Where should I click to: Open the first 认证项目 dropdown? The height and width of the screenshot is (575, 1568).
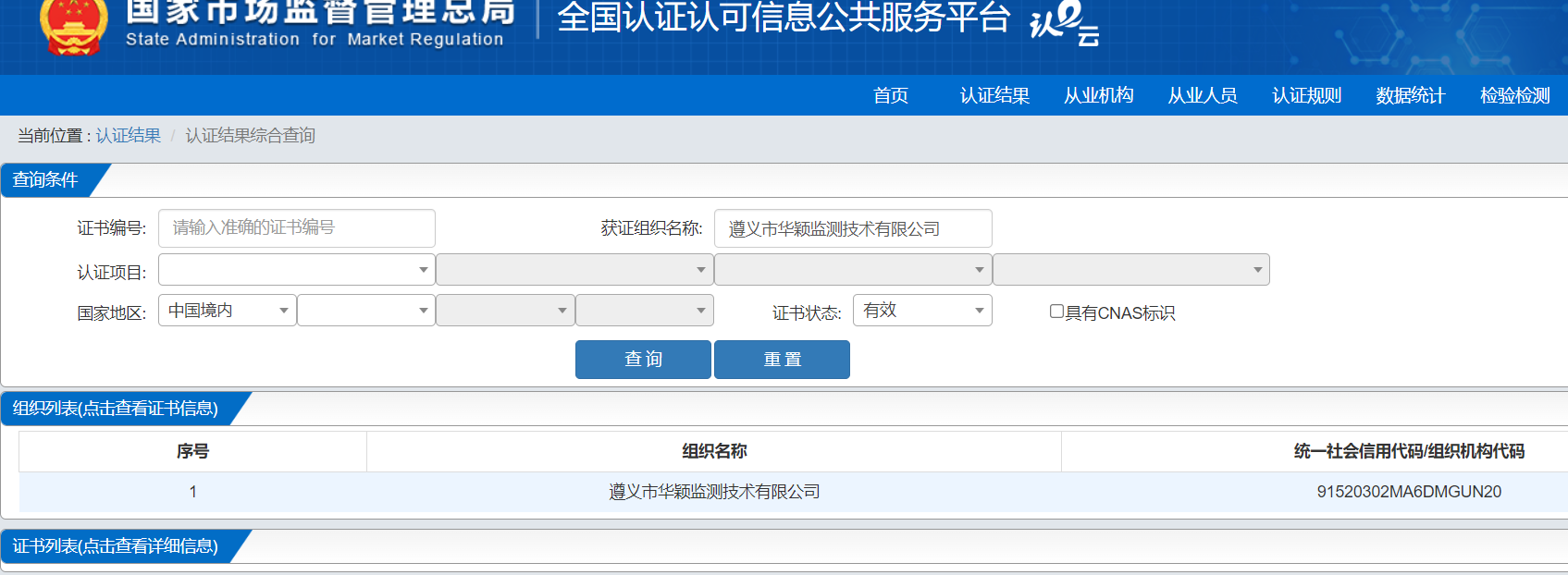pos(297,270)
